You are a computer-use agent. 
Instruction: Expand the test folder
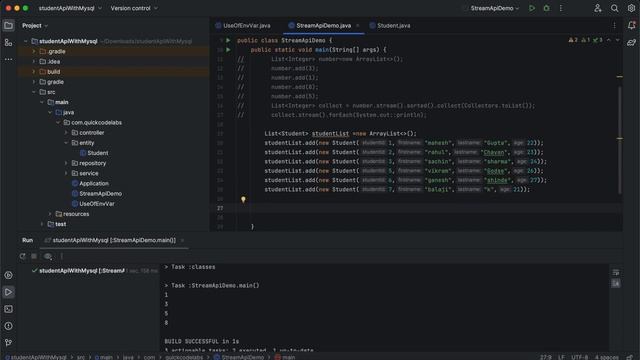[x=42, y=224]
